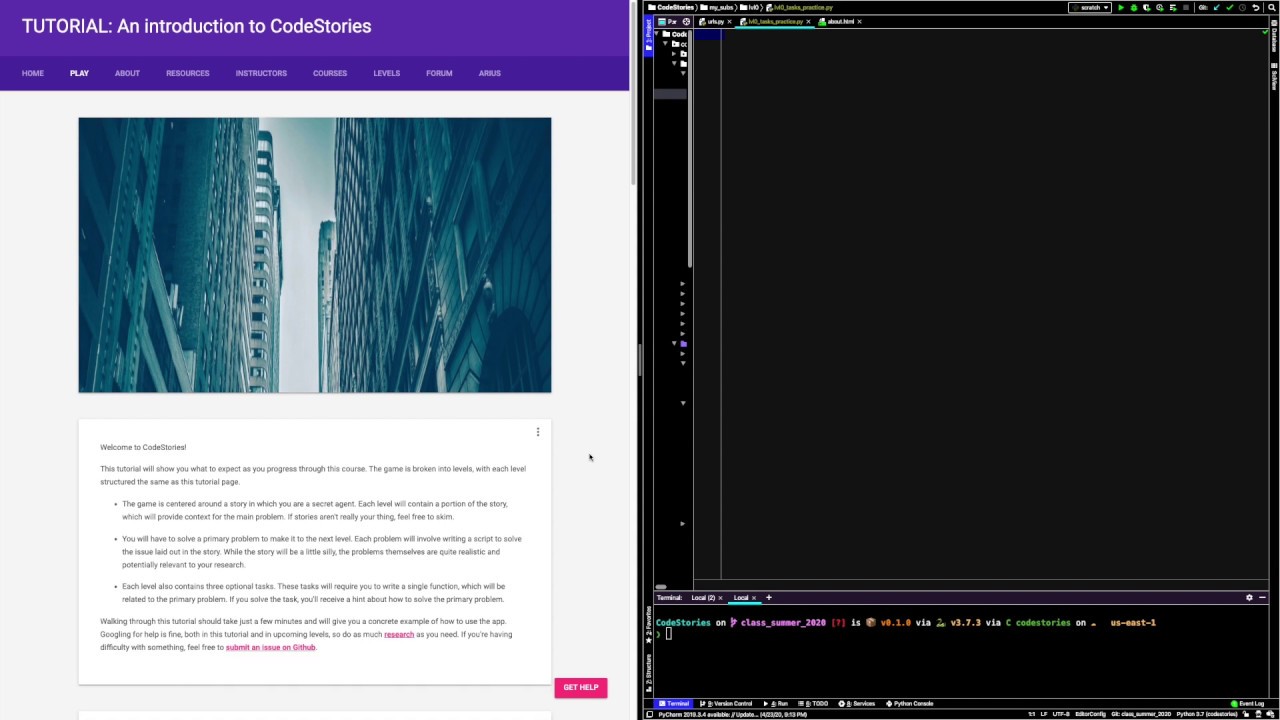Go to HOME in website nav bar
The height and width of the screenshot is (720, 1280).
[x=33, y=73]
